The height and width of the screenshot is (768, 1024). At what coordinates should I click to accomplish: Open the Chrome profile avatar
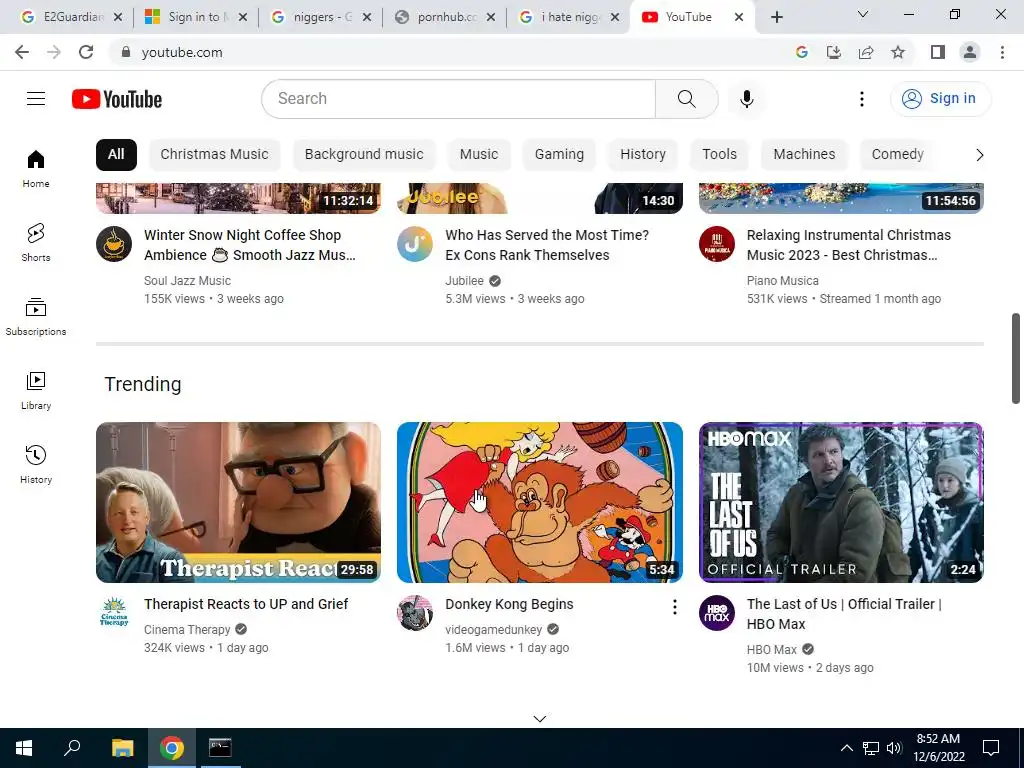pos(970,52)
